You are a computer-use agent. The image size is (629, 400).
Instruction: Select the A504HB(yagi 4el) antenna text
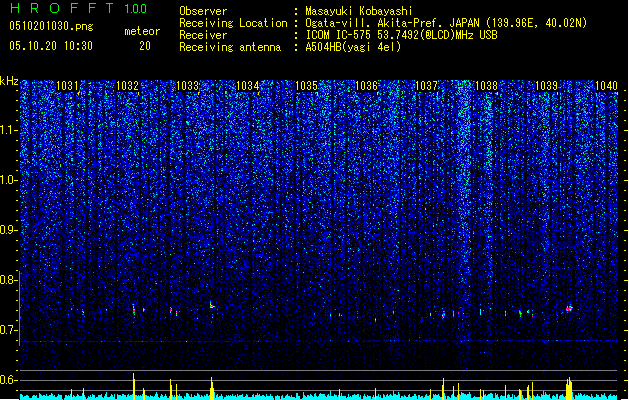pyautogui.click(x=353, y=47)
